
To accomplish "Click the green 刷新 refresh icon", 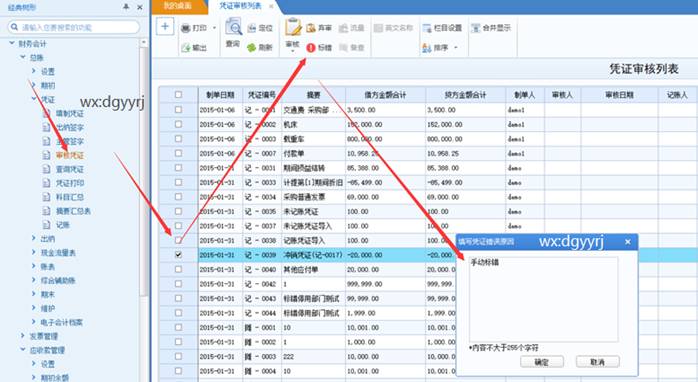I will [x=252, y=47].
